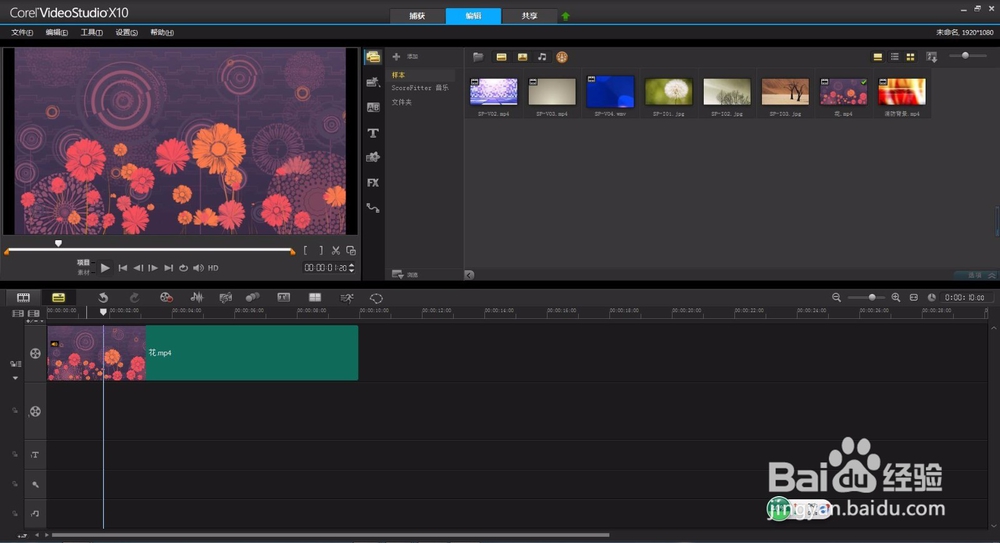
Task: Open the sort library clips dropdown
Action: (932, 57)
